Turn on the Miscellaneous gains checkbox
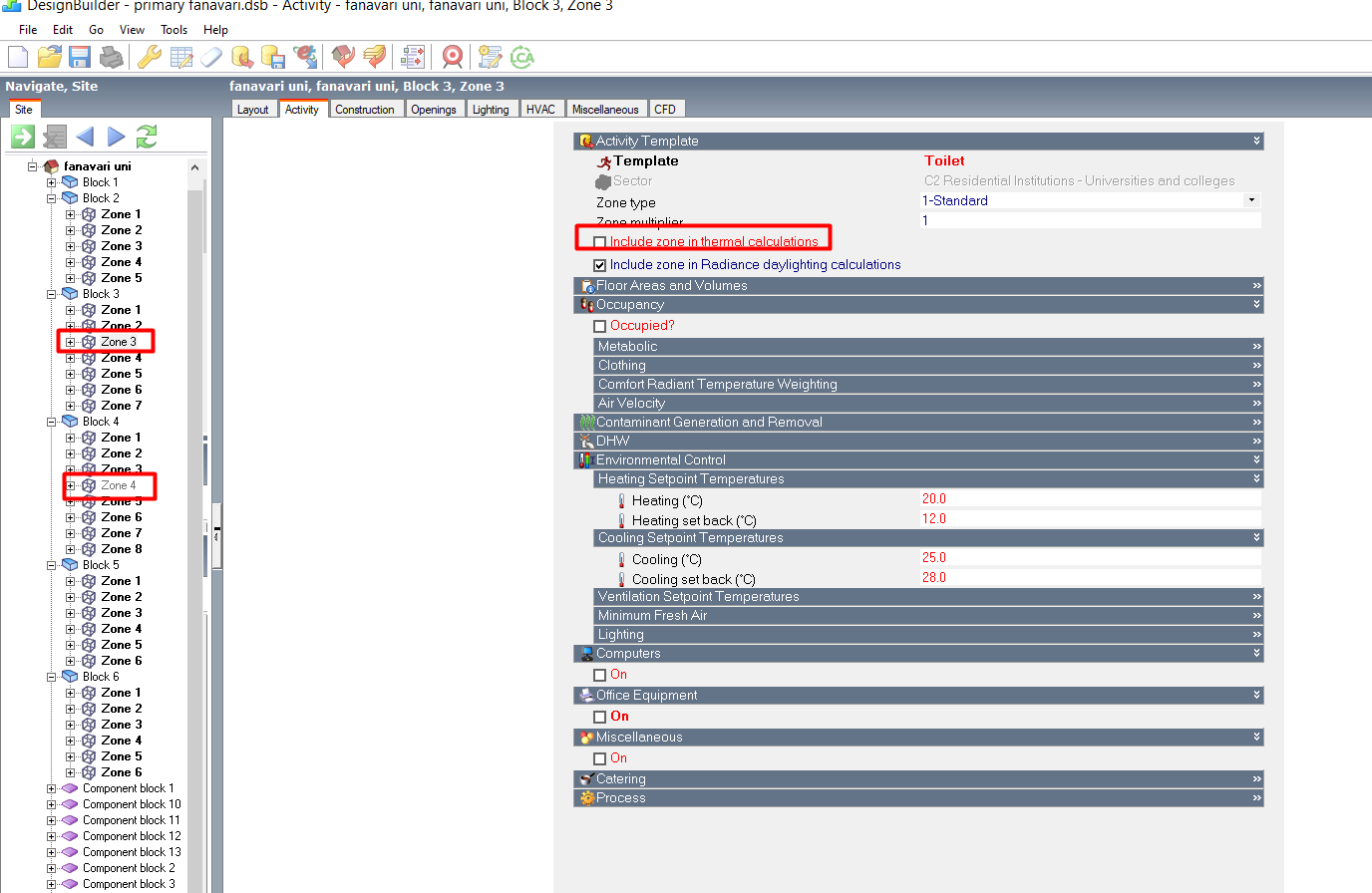This screenshot has width=1372, height=893. click(x=600, y=758)
